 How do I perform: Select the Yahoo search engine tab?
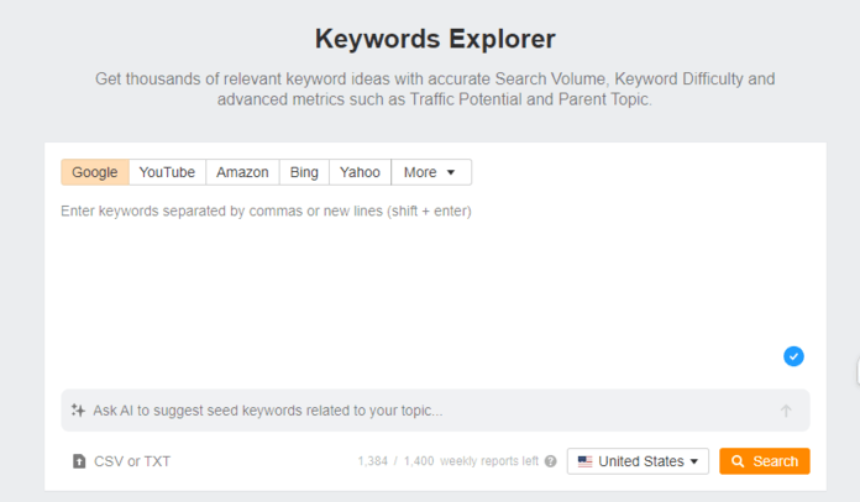[360, 172]
